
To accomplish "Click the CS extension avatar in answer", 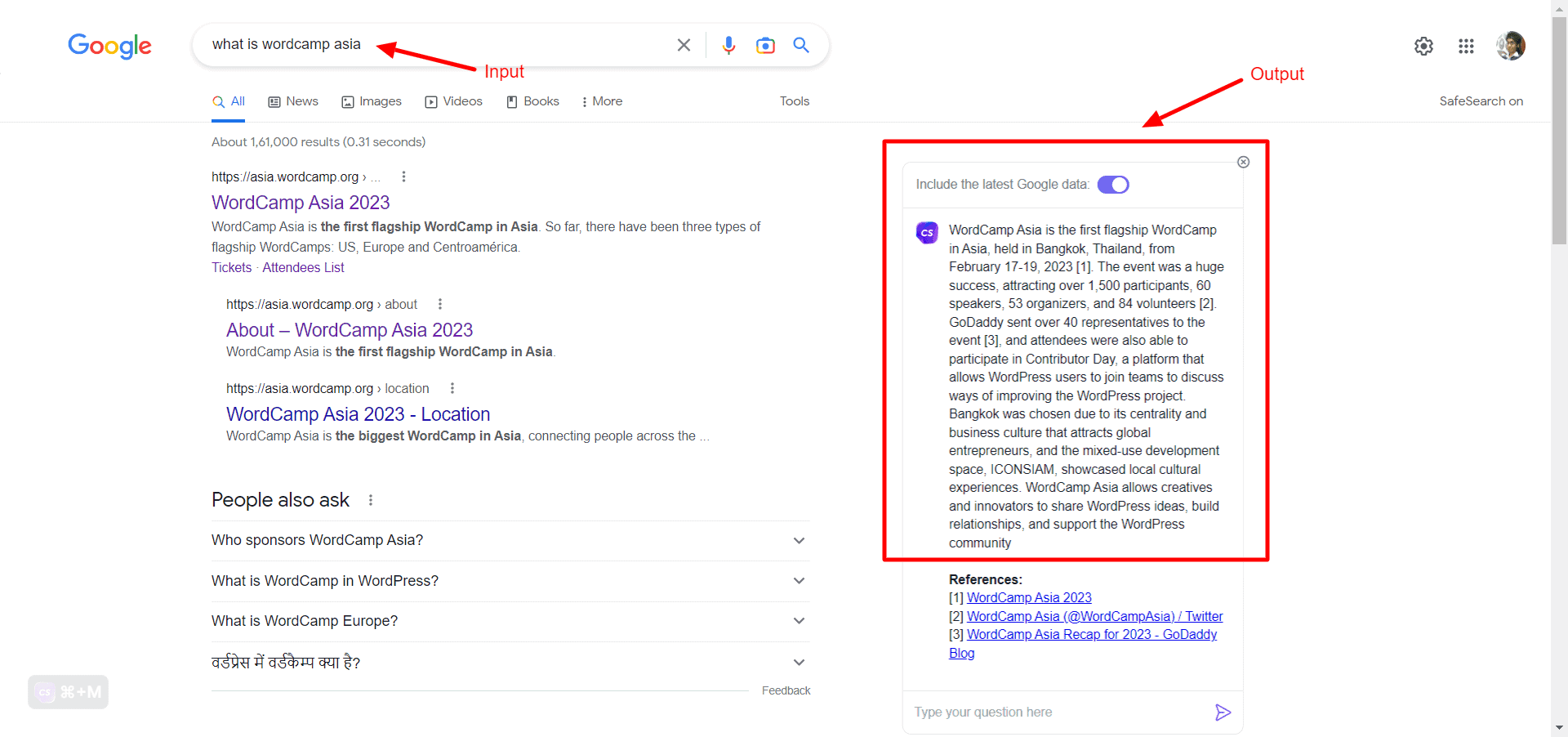I will (927, 233).
